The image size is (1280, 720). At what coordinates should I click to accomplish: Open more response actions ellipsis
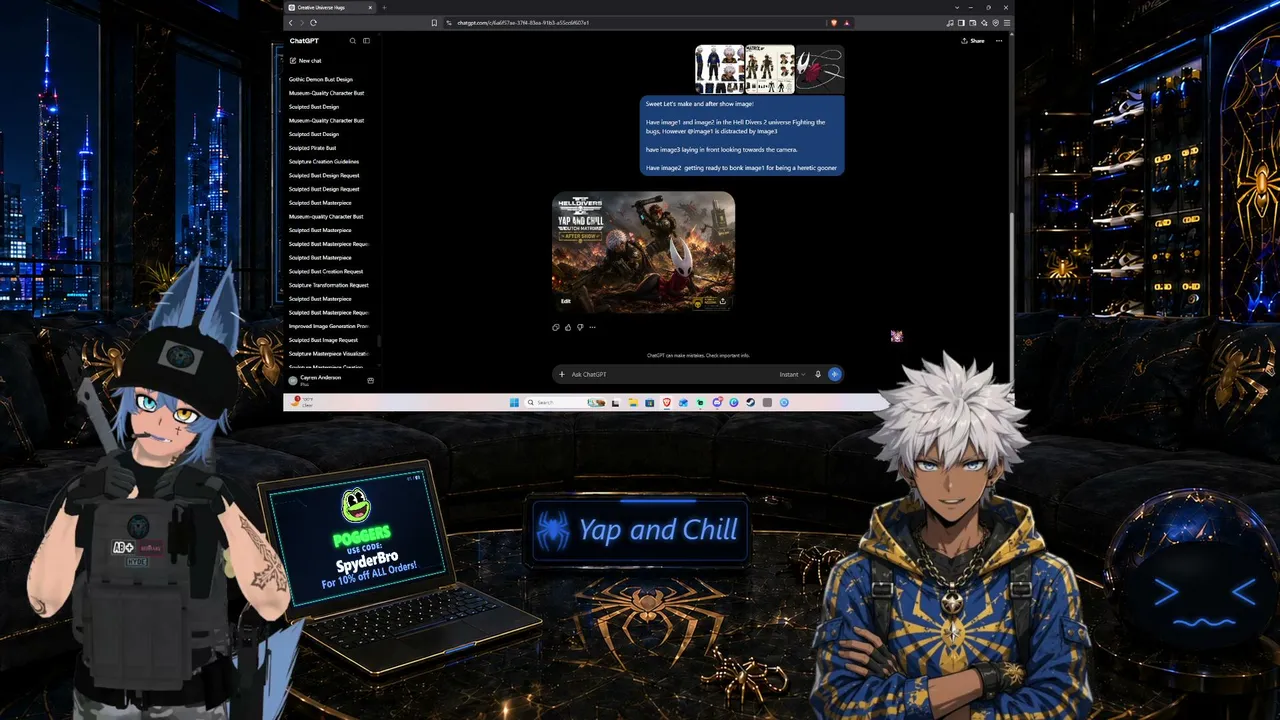pyautogui.click(x=592, y=327)
